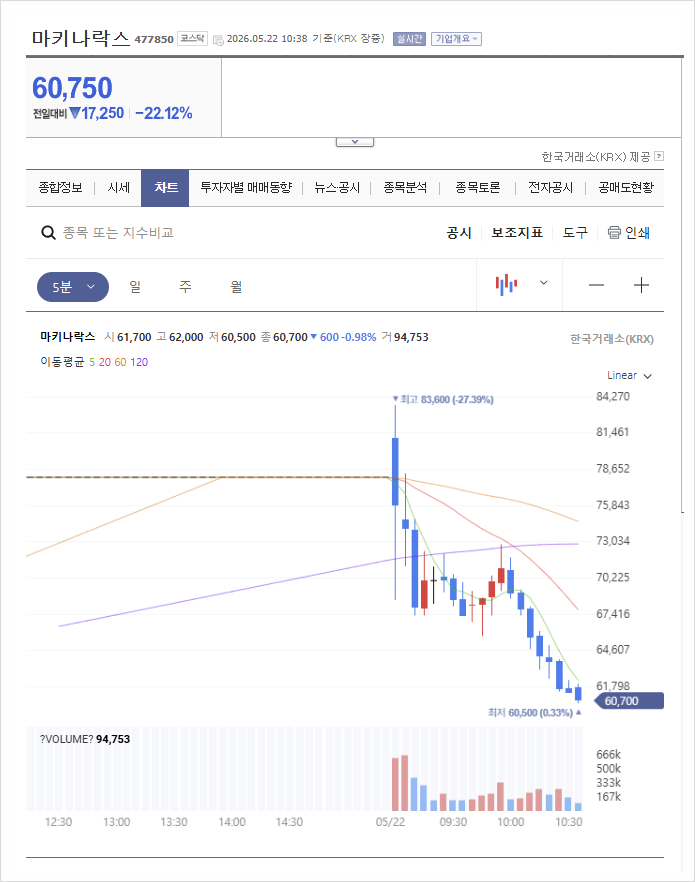Open the Linear scale dropdown
The width and height of the screenshot is (695, 882).
tap(629, 375)
